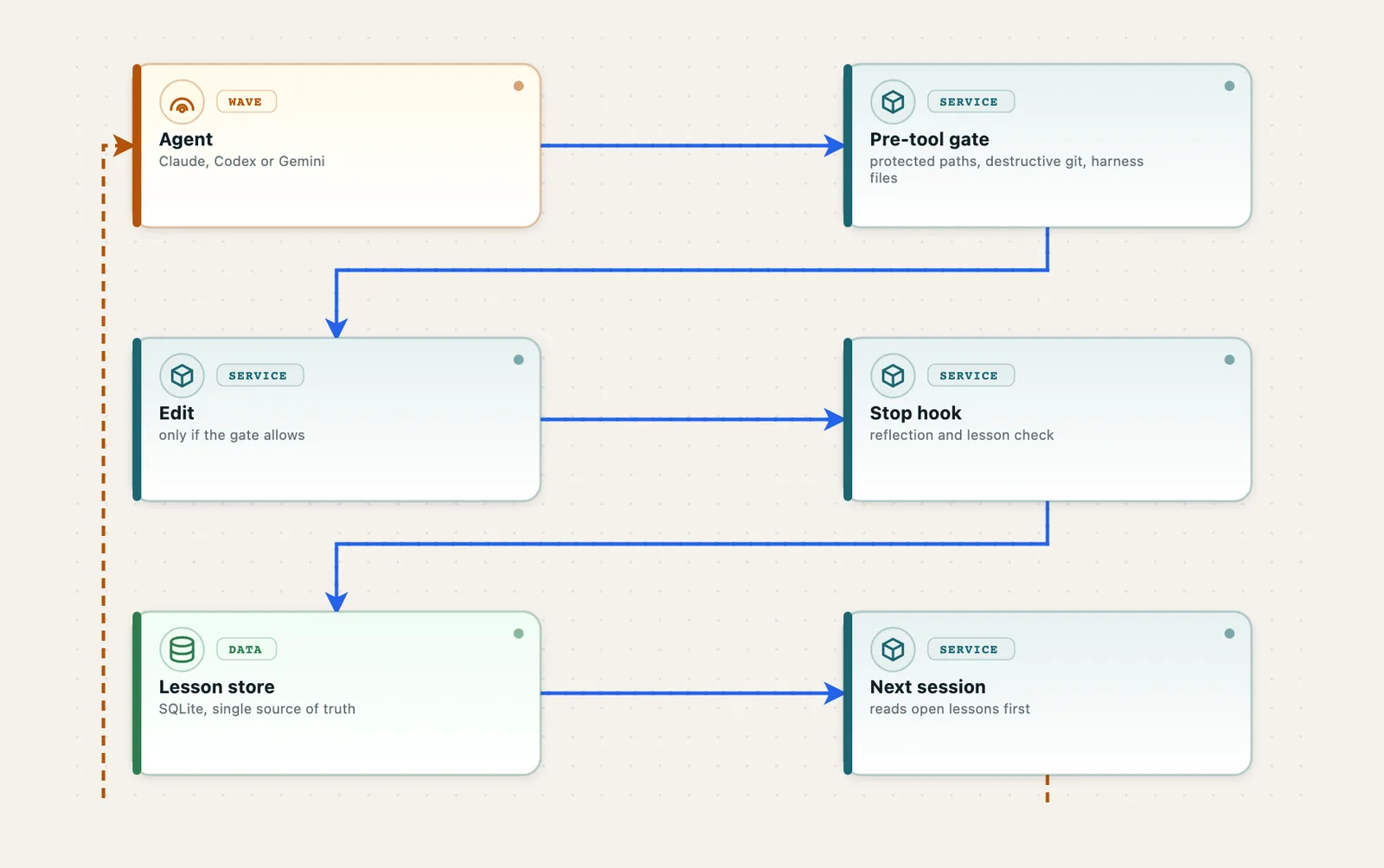Click the SERVICE tag on the Next session card
This screenshot has width=1384, height=868.
pyautogui.click(x=970, y=649)
